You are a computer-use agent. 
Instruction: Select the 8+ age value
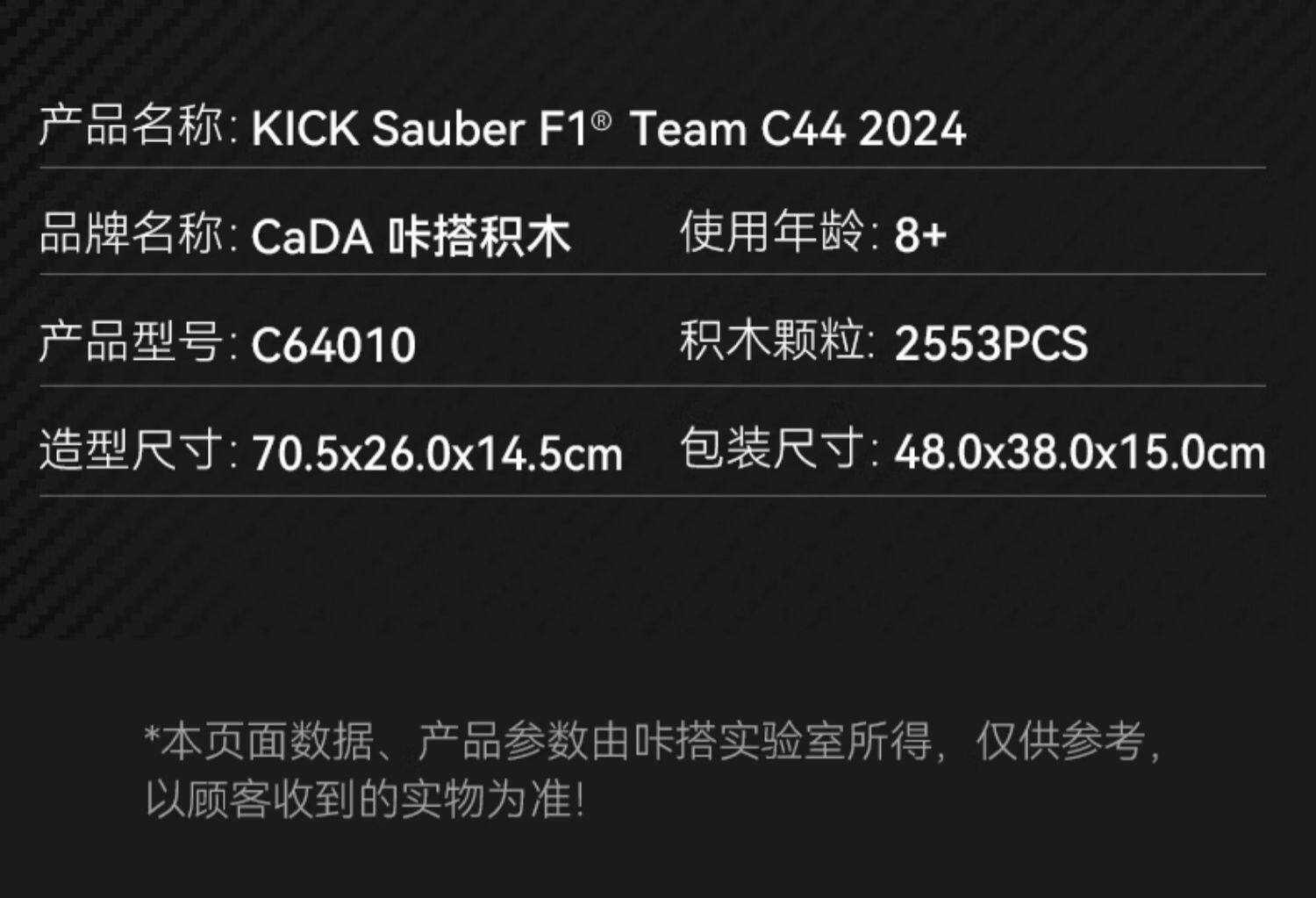920,235
